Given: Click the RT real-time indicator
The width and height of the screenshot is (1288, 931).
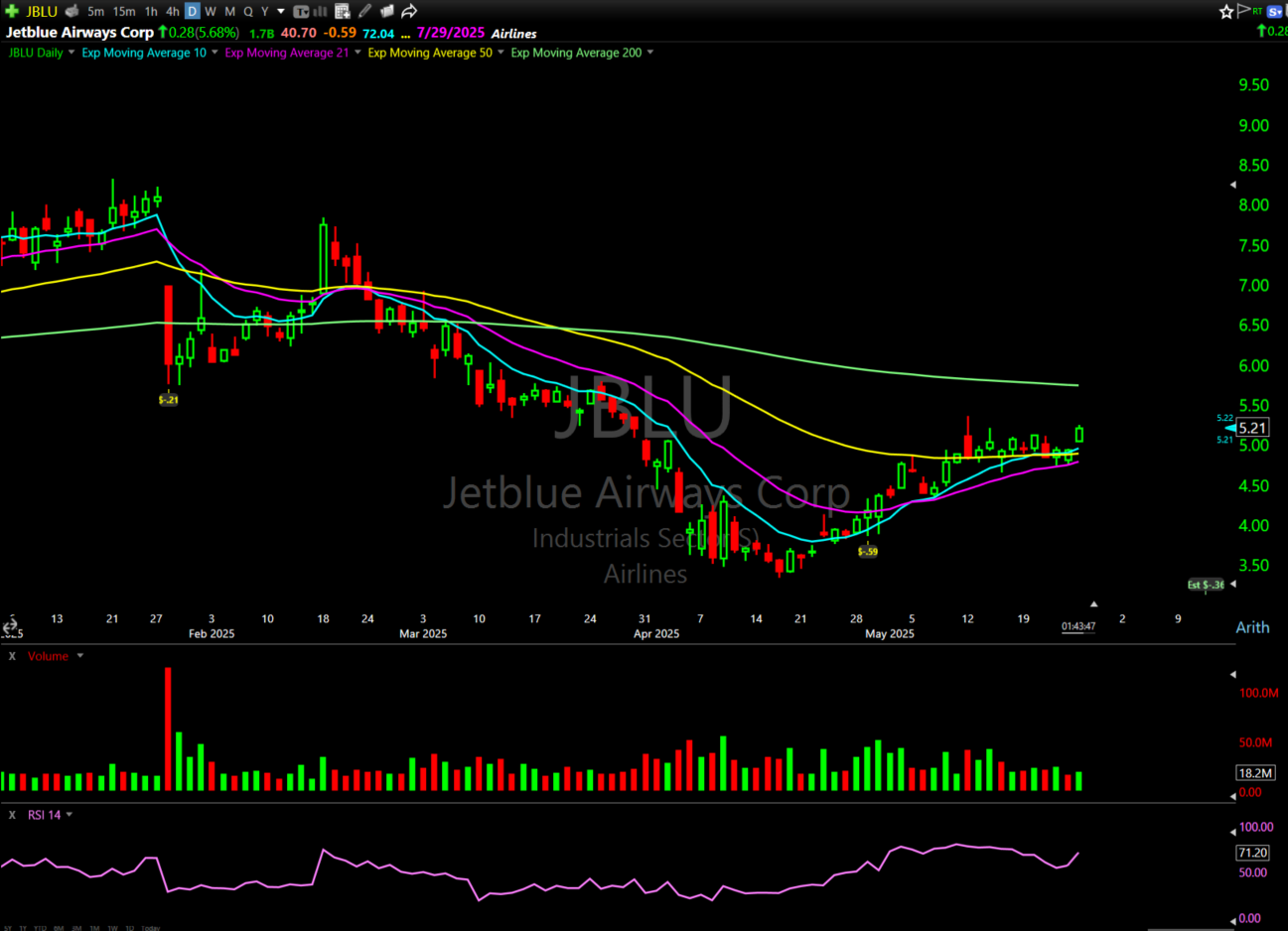Looking at the screenshot, I should point(1257,11).
